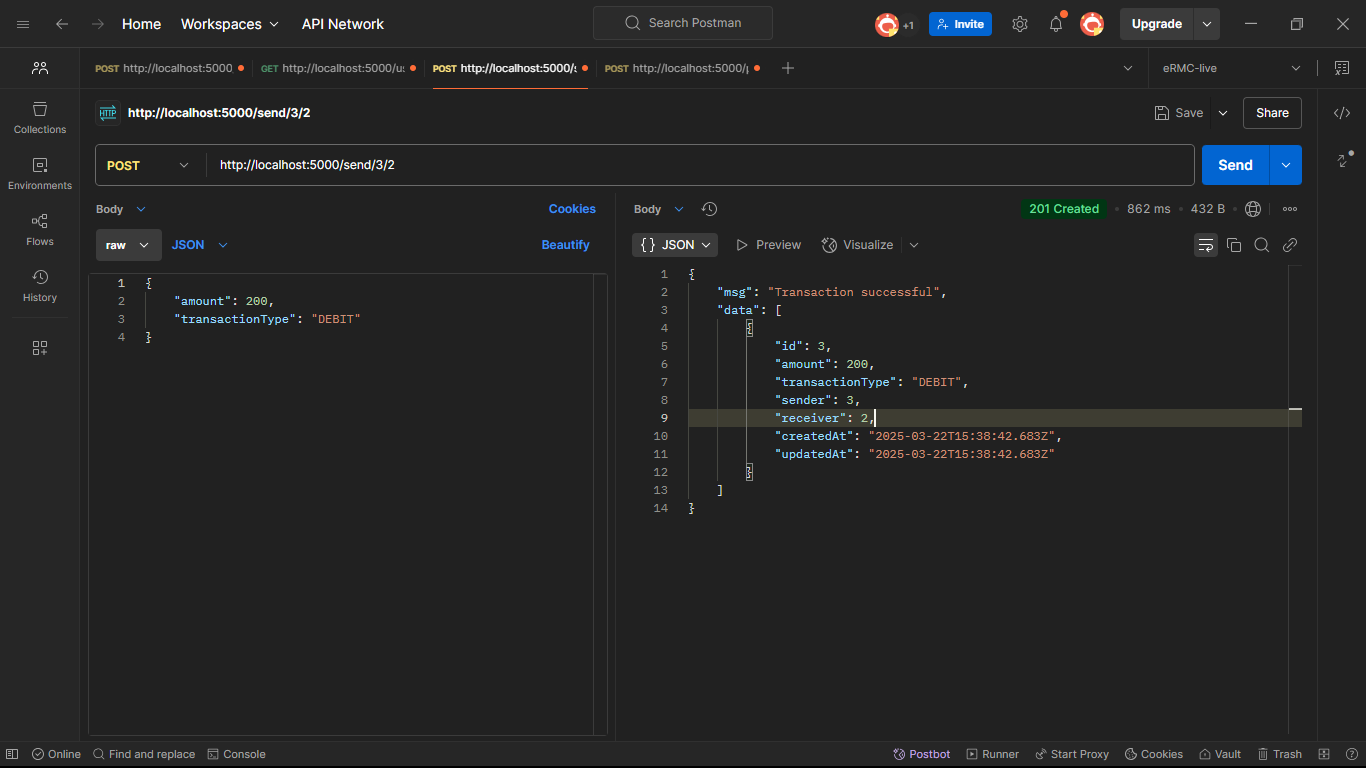Click the Invite button
Screen dimensions: 1366x768
tap(960, 24)
